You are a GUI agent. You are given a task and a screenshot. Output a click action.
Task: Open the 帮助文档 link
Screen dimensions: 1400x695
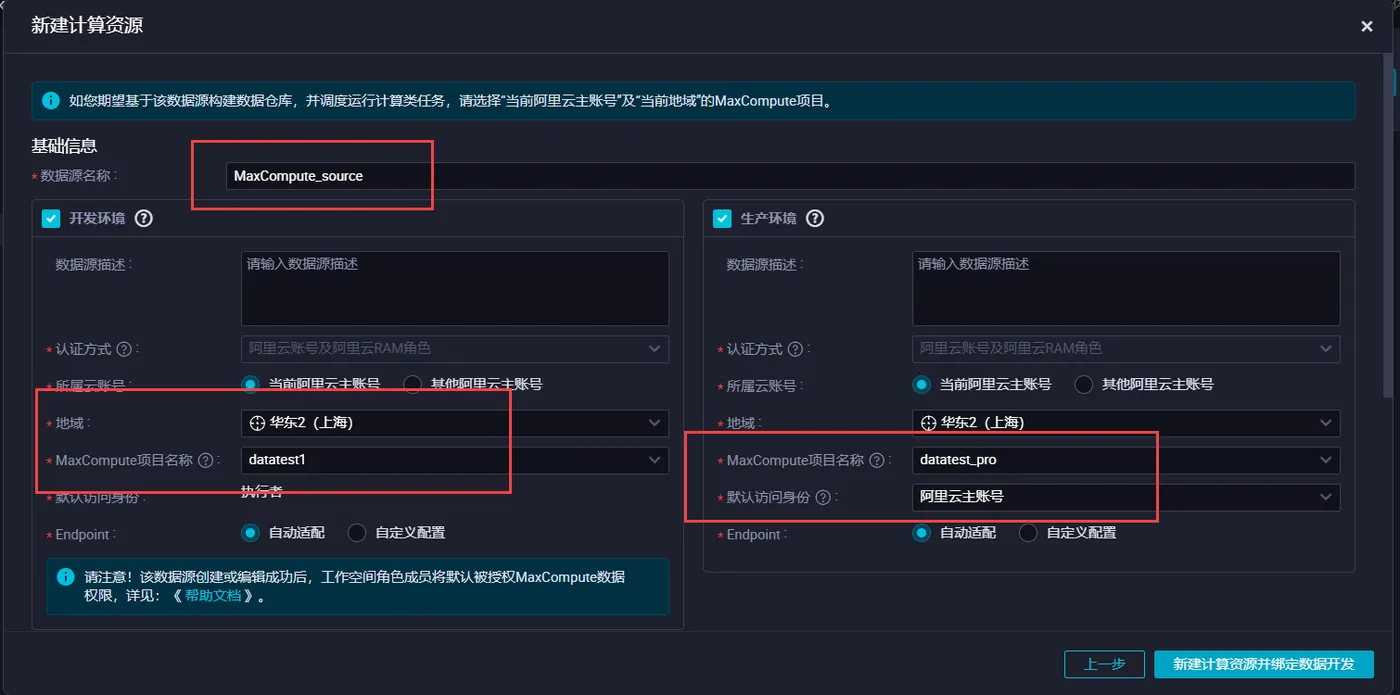(213, 596)
